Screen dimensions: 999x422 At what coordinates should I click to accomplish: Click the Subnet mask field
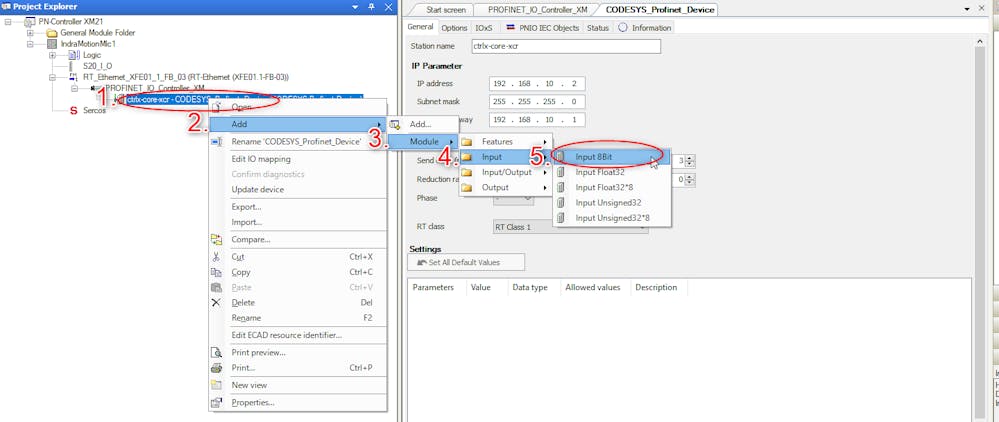click(x=537, y=101)
